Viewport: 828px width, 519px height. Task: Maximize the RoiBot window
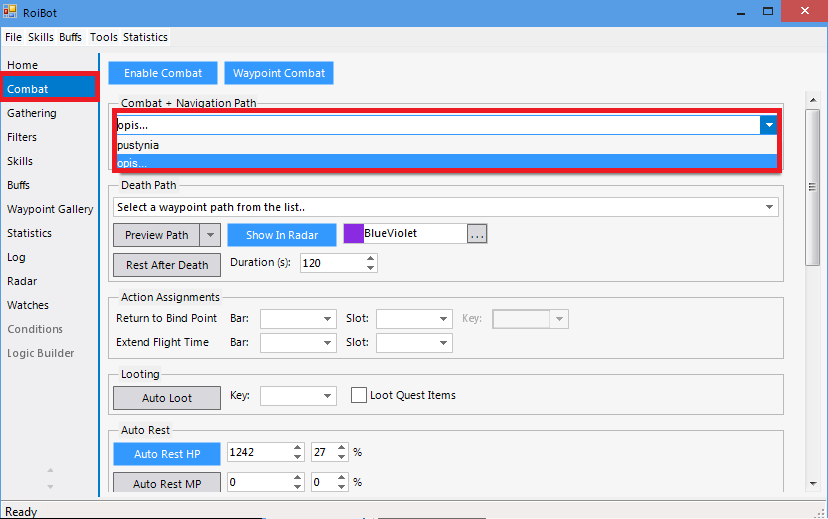[768, 12]
